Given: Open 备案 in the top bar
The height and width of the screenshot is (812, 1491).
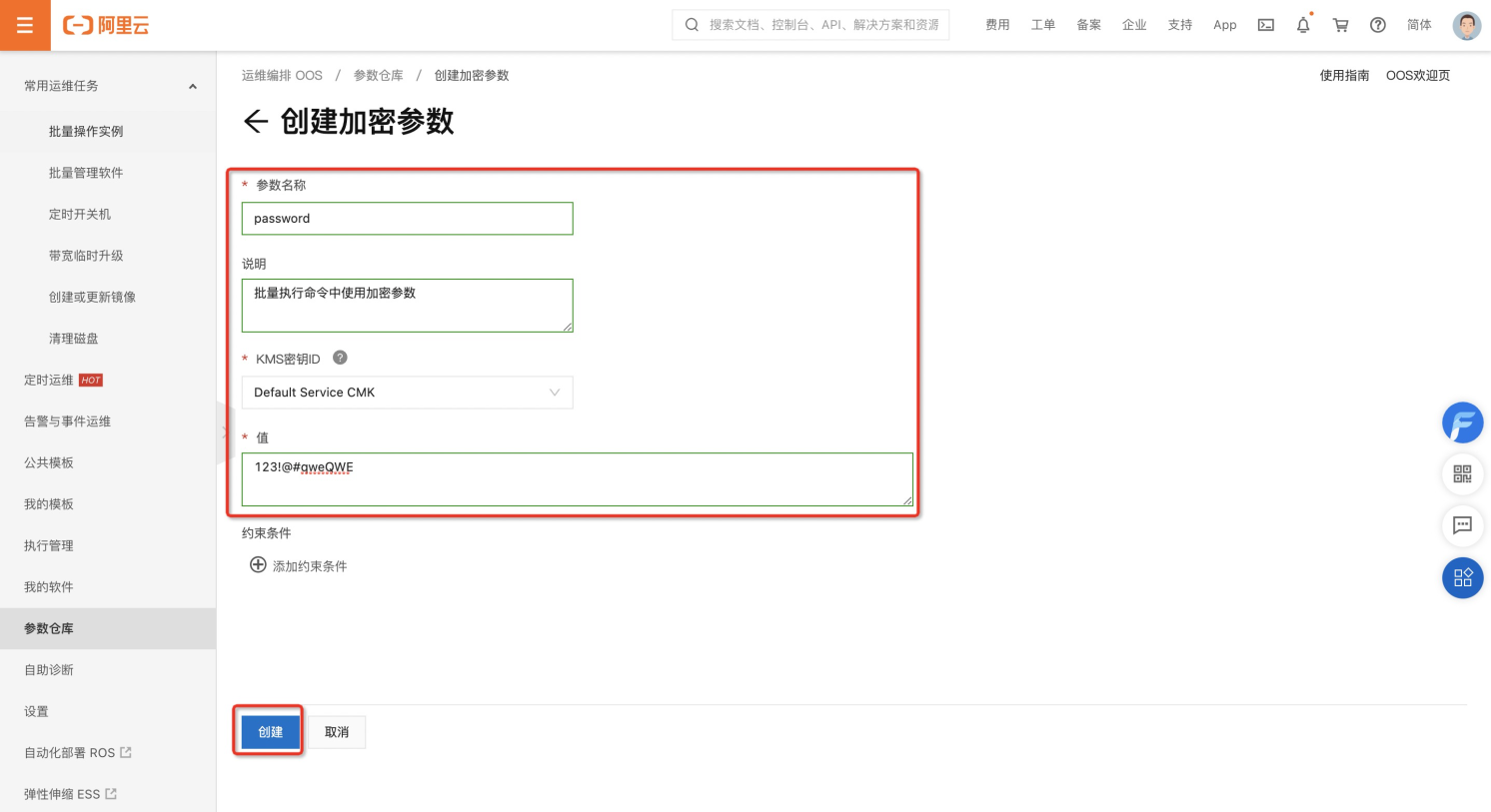Looking at the screenshot, I should click(x=1088, y=25).
